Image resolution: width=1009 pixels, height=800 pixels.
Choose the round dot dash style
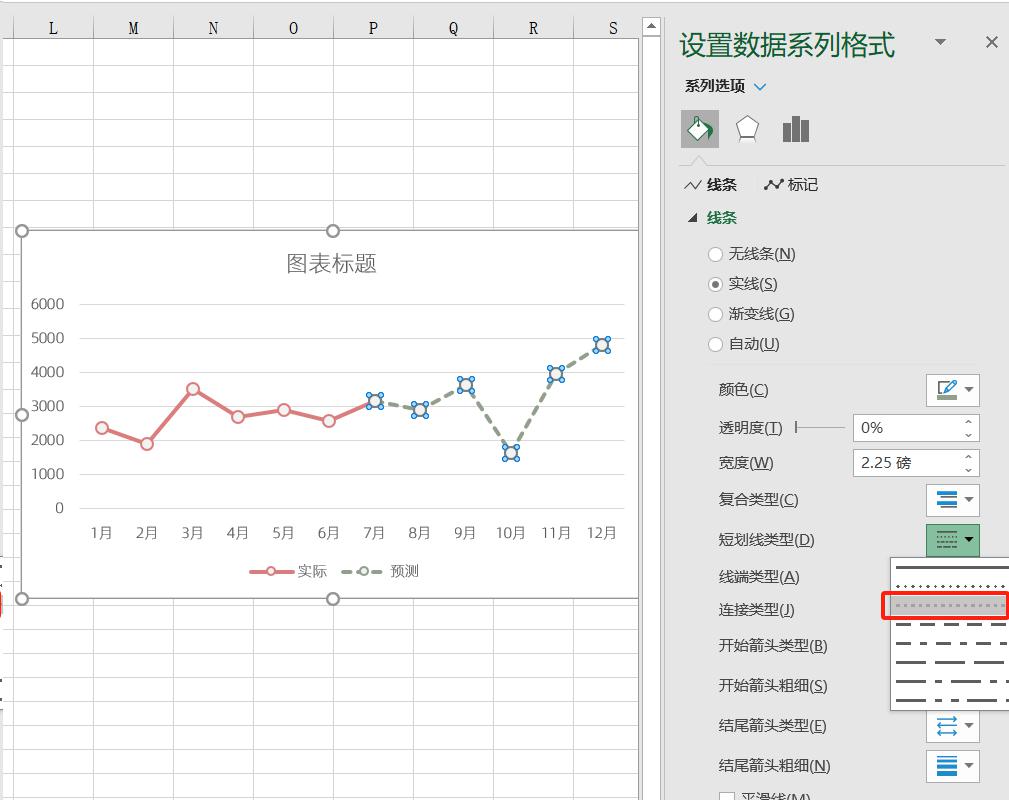click(x=950, y=586)
